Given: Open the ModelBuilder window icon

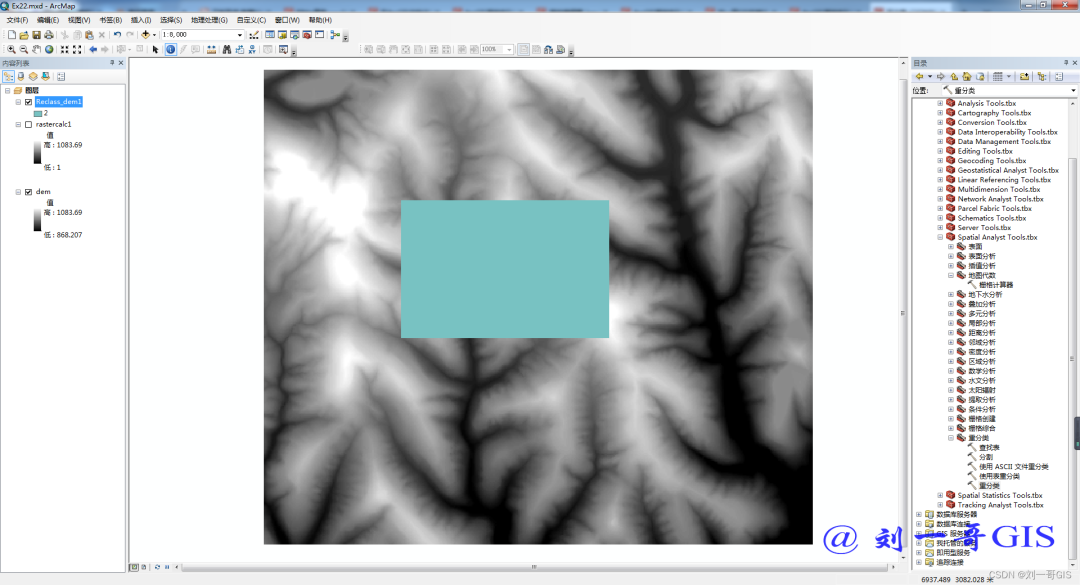Looking at the screenshot, I should pos(335,34).
